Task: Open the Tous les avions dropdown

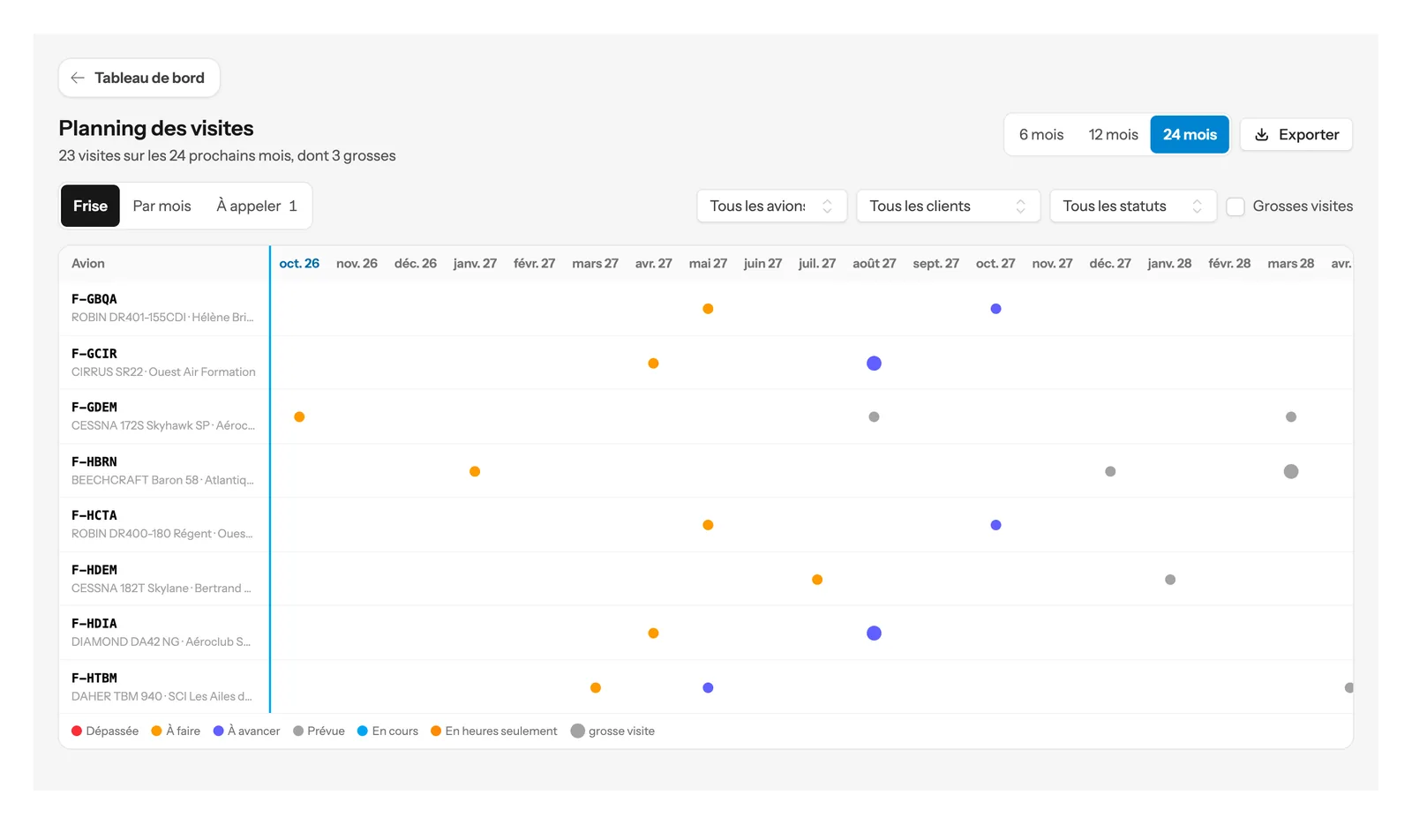Action: (772, 206)
